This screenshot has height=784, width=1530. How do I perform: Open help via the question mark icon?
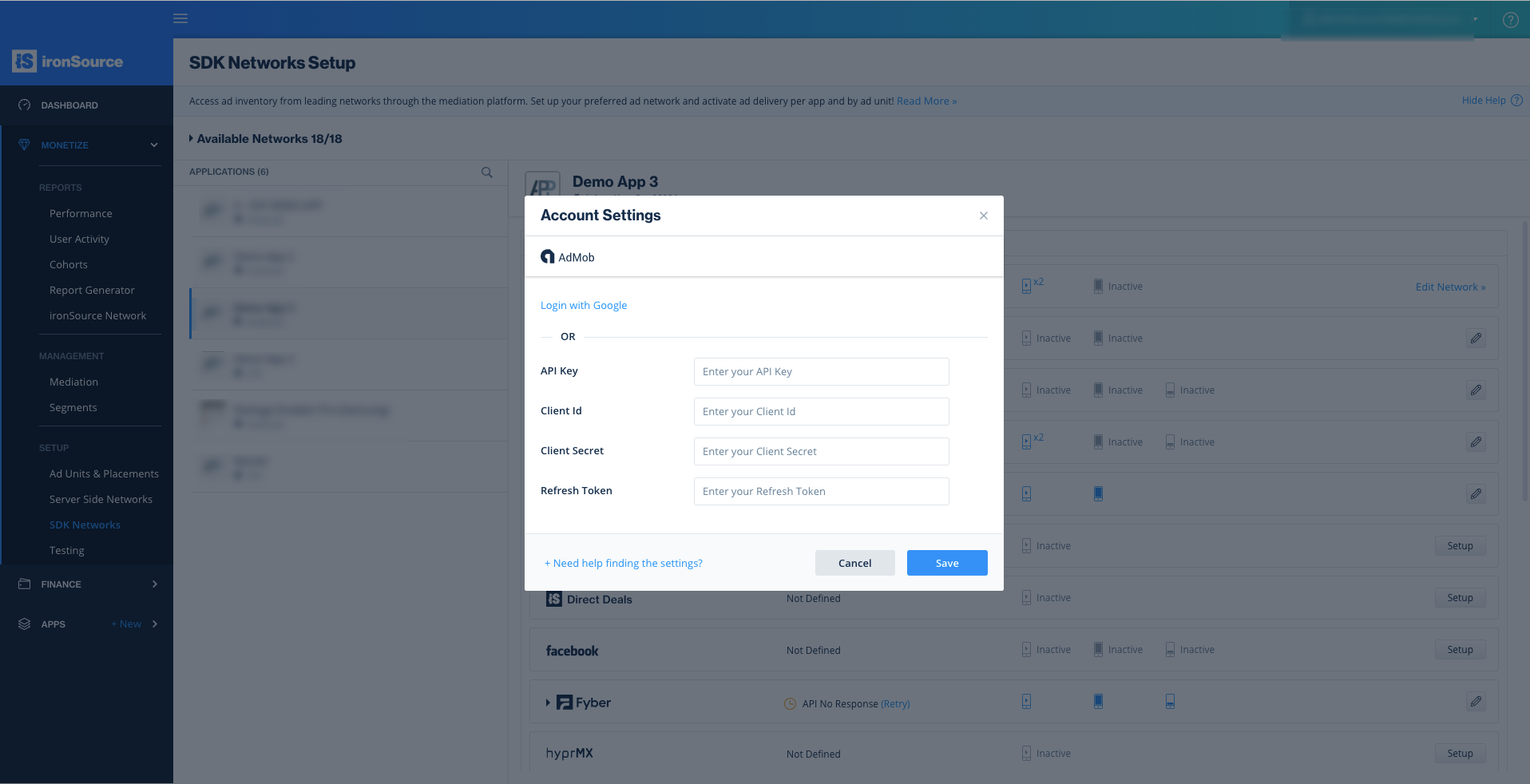[x=1510, y=20]
